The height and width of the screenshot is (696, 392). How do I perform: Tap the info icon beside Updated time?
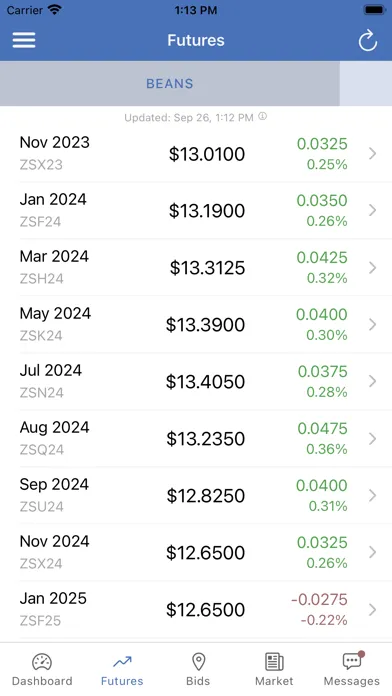pos(263,117)
